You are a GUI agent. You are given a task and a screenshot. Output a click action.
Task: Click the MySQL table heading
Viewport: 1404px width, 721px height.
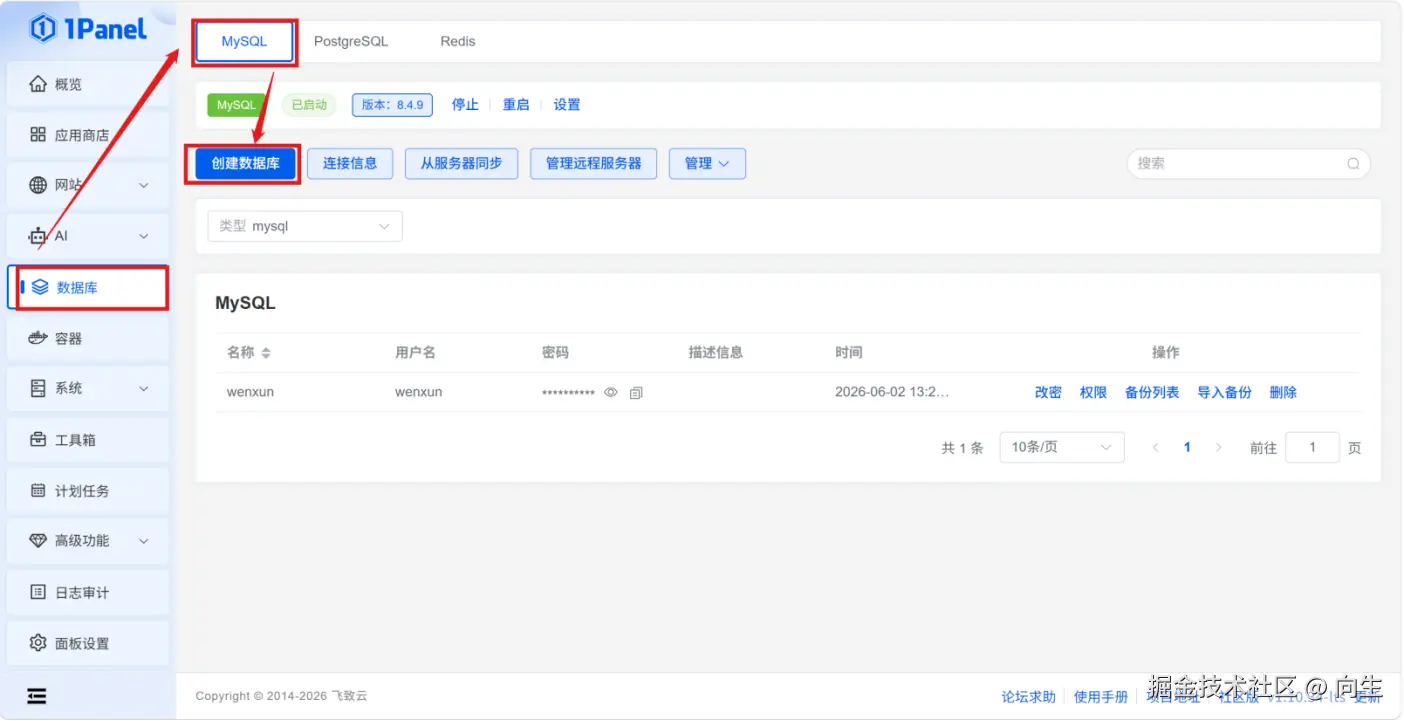(x=245, y=303)
